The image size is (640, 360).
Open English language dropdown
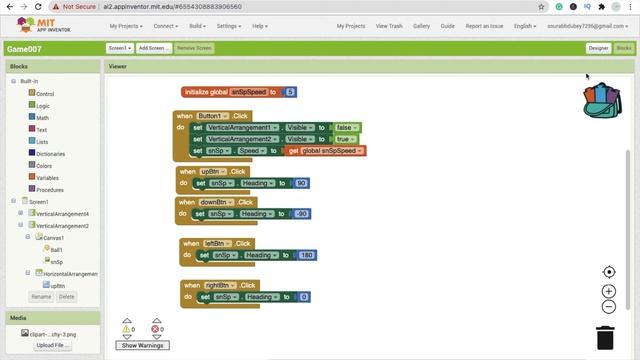pos(524,26)
